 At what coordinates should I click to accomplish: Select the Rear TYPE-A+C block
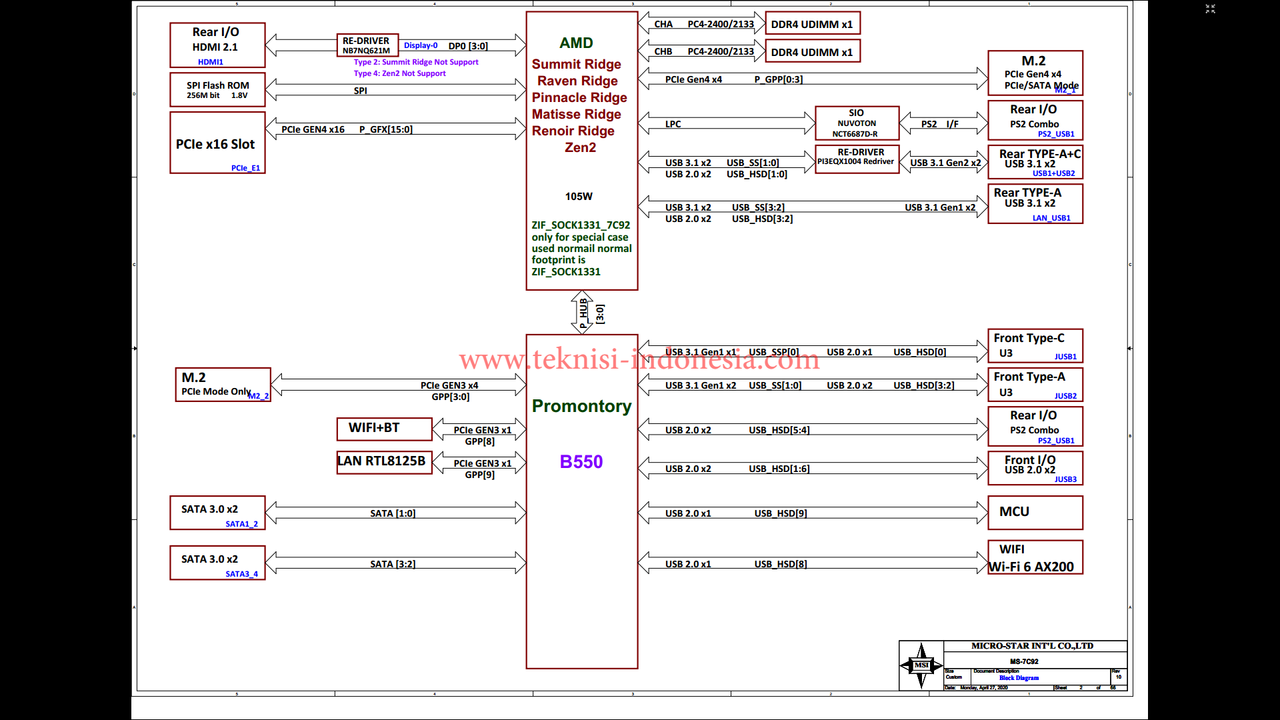1035,163
